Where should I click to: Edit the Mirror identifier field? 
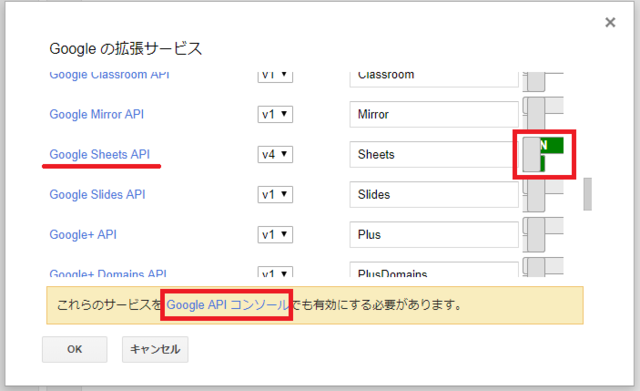434,114
